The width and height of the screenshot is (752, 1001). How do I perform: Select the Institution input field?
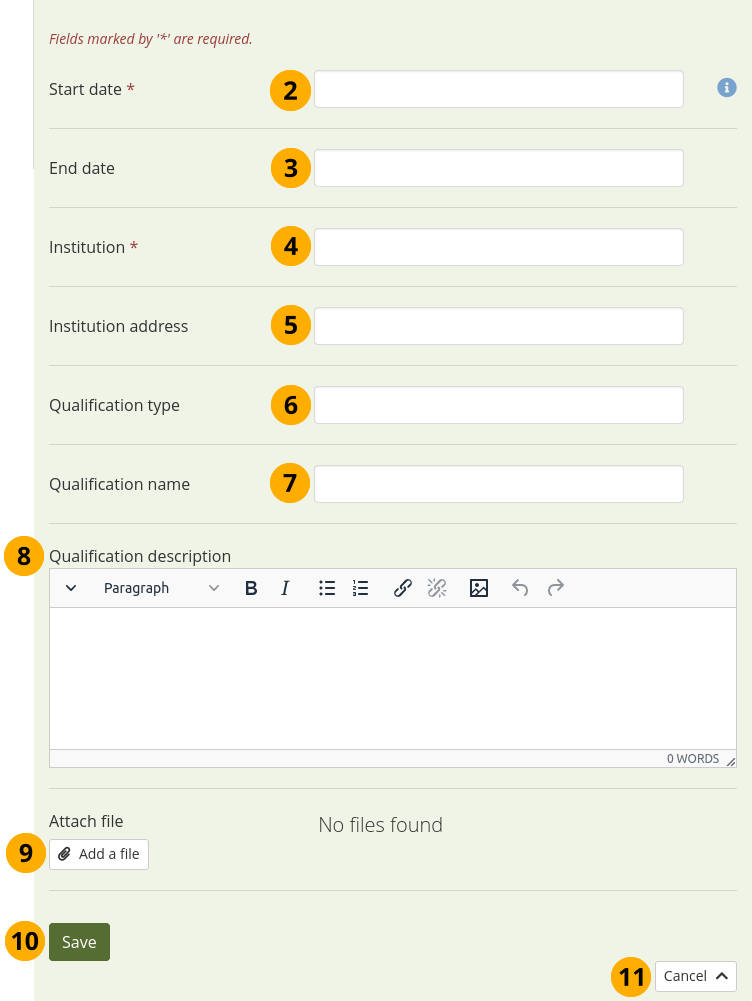[498, 247]
